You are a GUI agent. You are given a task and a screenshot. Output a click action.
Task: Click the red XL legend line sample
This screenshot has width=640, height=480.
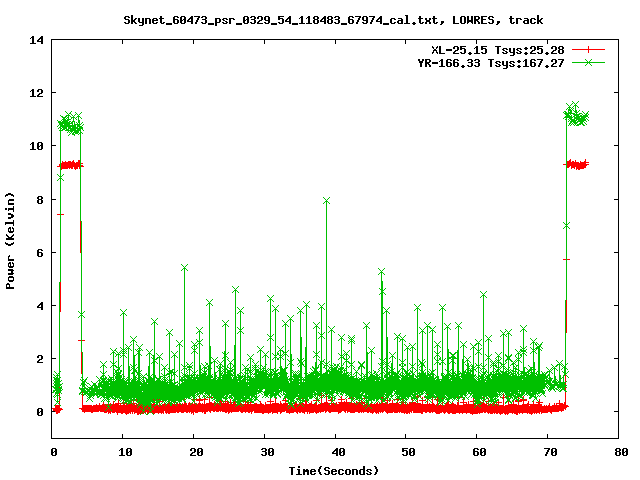(588, 50)
